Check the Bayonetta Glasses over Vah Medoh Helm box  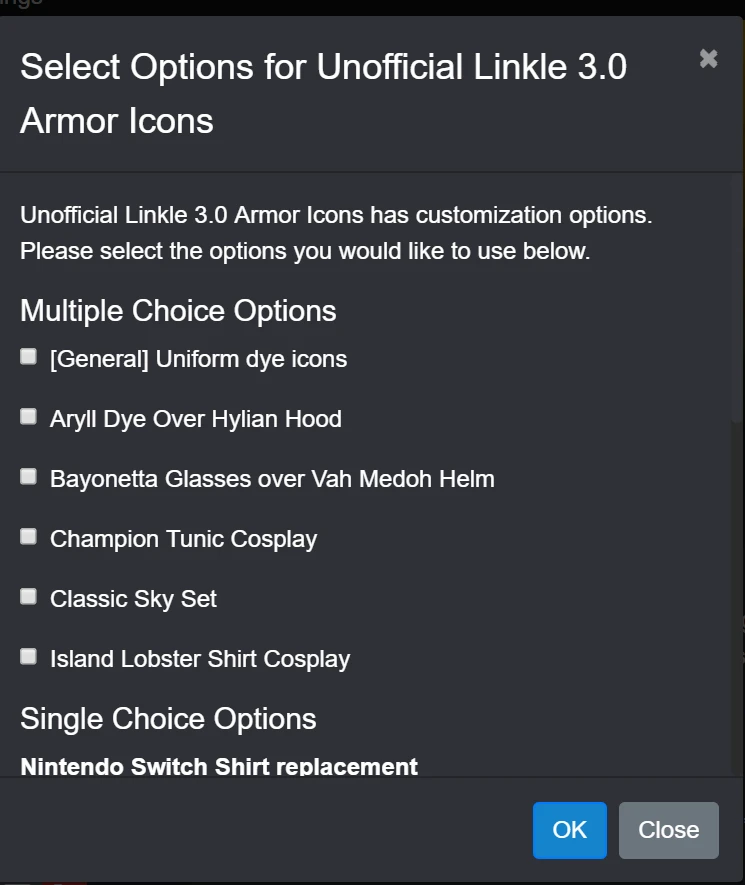pos(29,477)
